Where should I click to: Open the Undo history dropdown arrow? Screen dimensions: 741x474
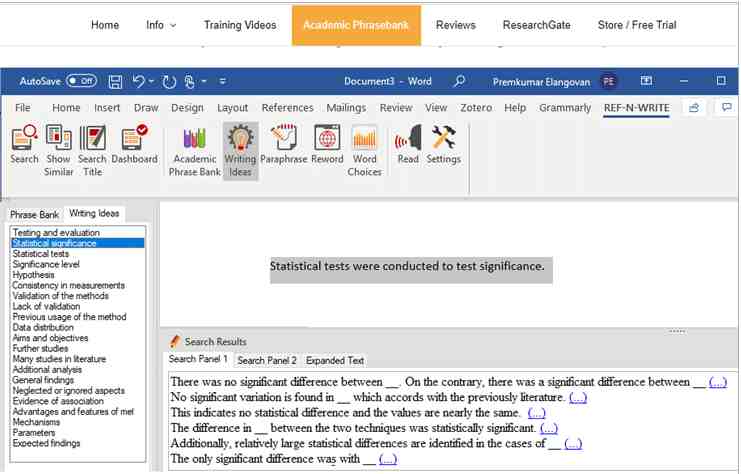152,81
